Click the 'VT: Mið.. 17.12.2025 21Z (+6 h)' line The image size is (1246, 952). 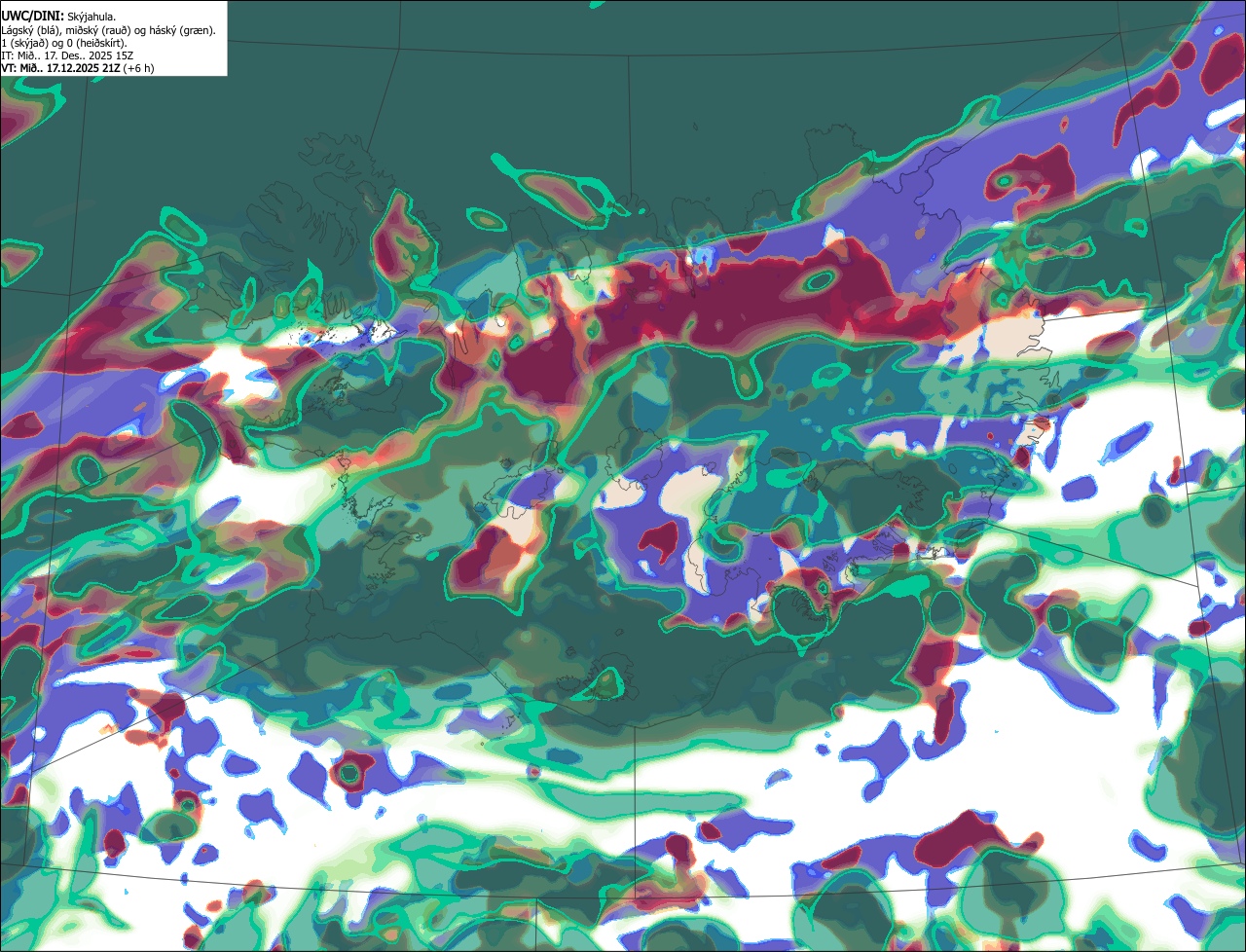pos(78,68)
